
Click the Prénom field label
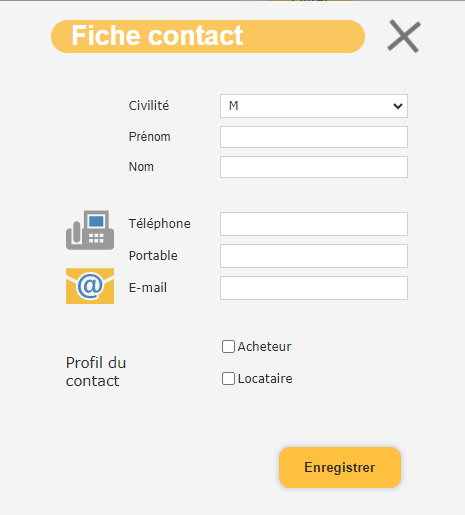(150, 137)
